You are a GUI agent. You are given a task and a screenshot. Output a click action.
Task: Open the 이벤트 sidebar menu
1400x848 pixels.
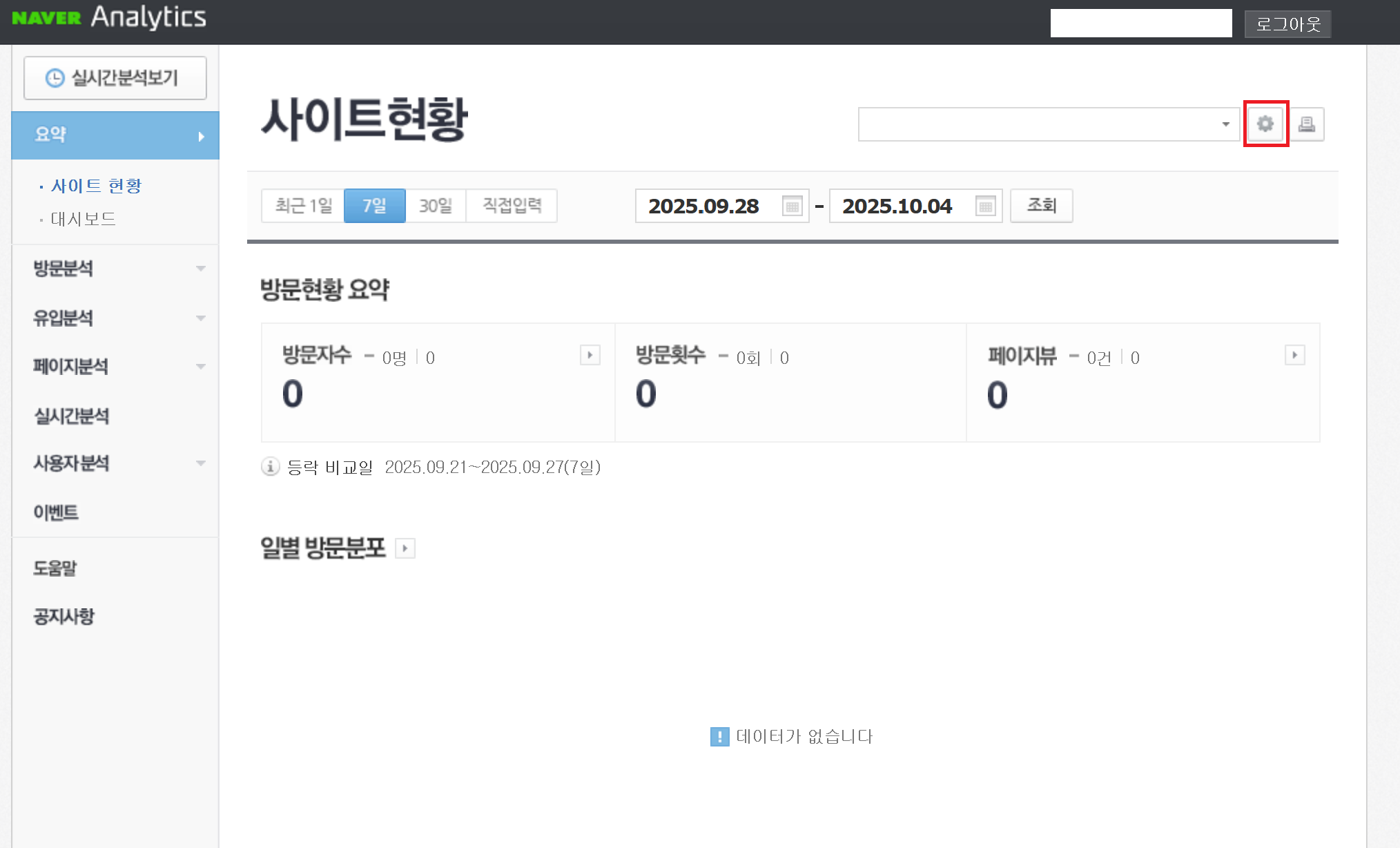(x=56, y=512)
